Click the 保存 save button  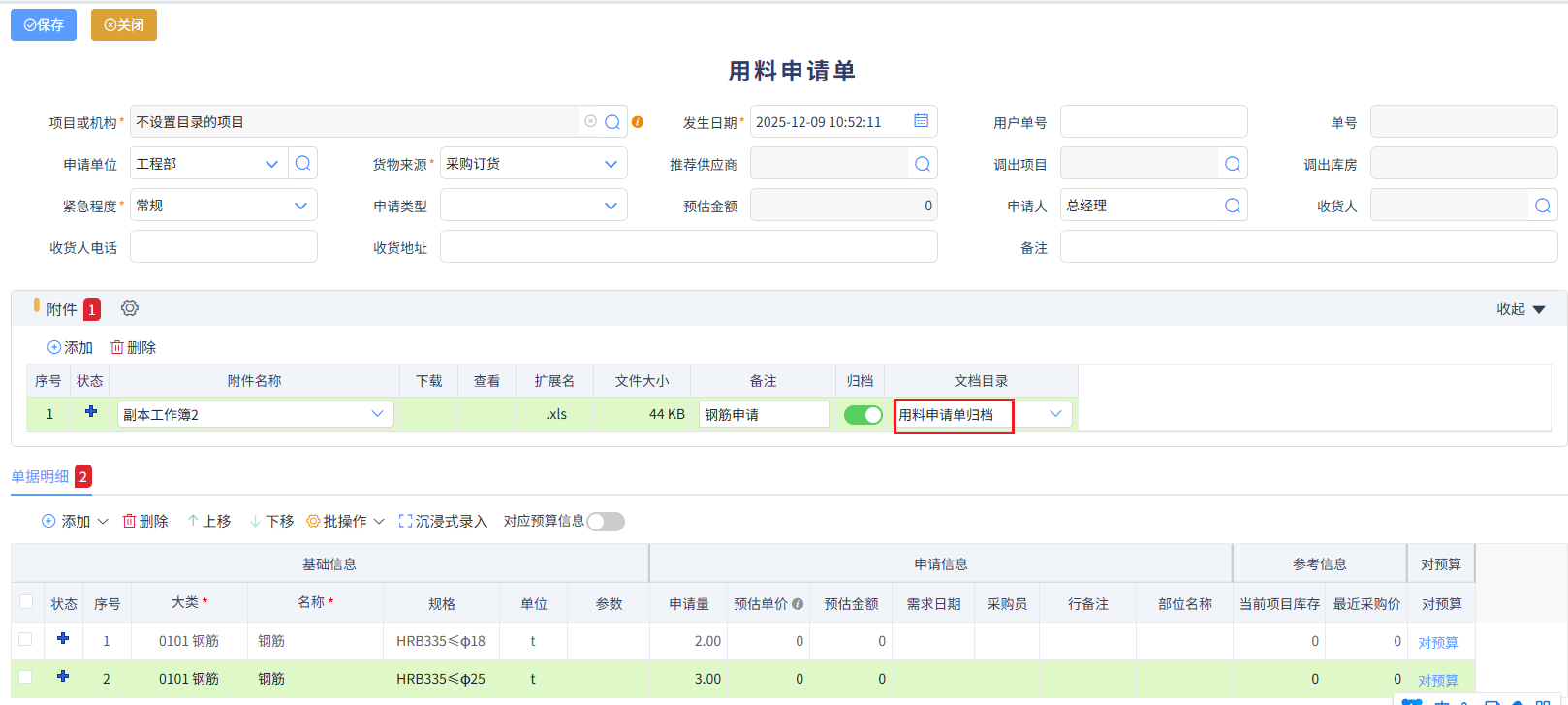(x=44, y=25)
